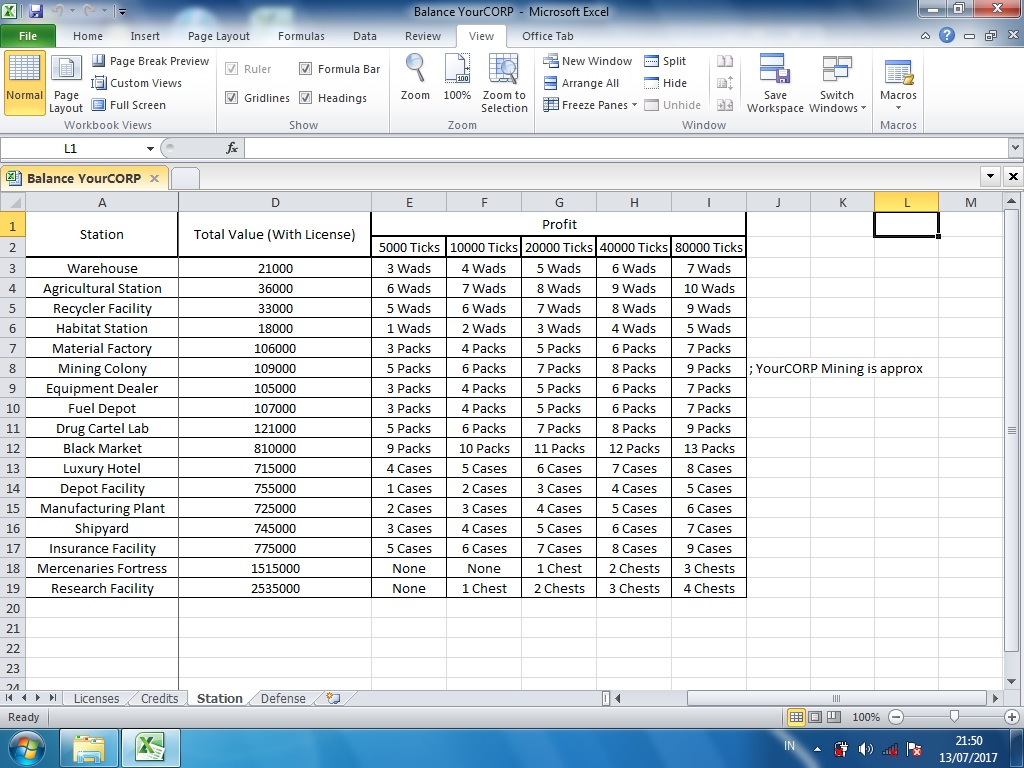Click the Unhide window button
1024x768 pixels.
coord(673,105)
